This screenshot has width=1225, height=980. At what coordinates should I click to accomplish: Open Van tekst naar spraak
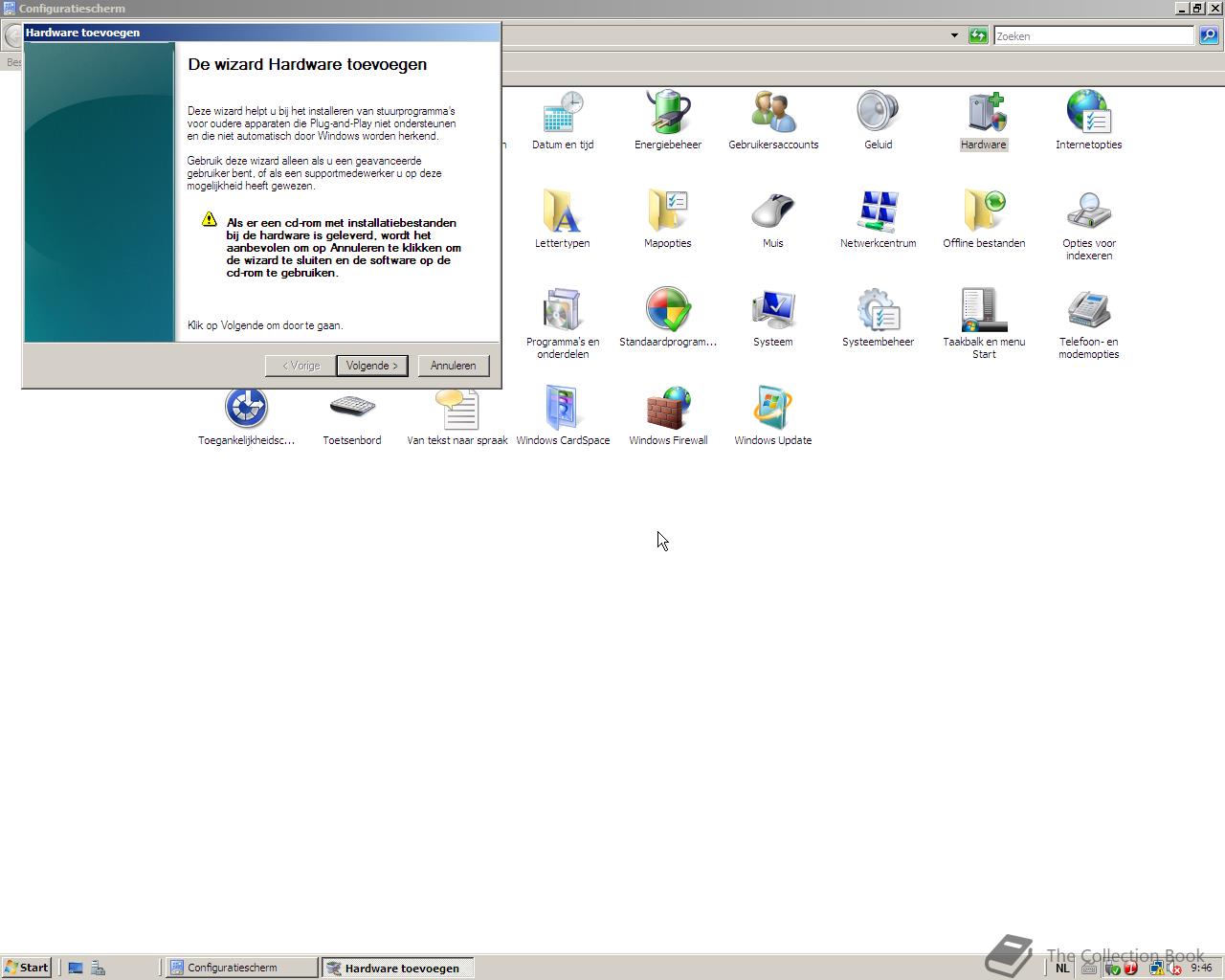pyautogui.click(x=457, y=416)
